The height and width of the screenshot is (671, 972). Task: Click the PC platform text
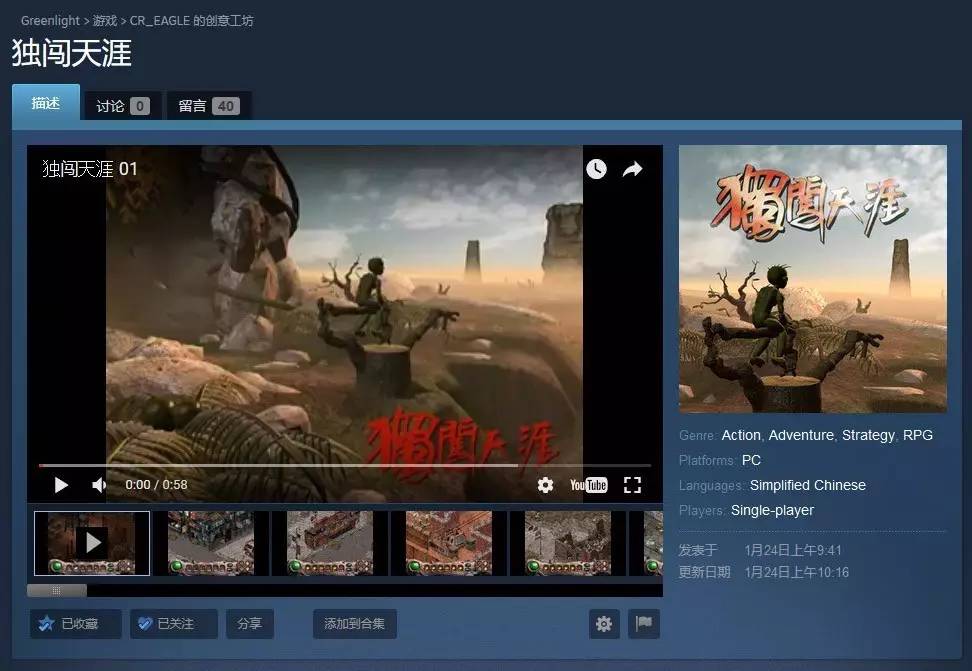coord(751,460)
